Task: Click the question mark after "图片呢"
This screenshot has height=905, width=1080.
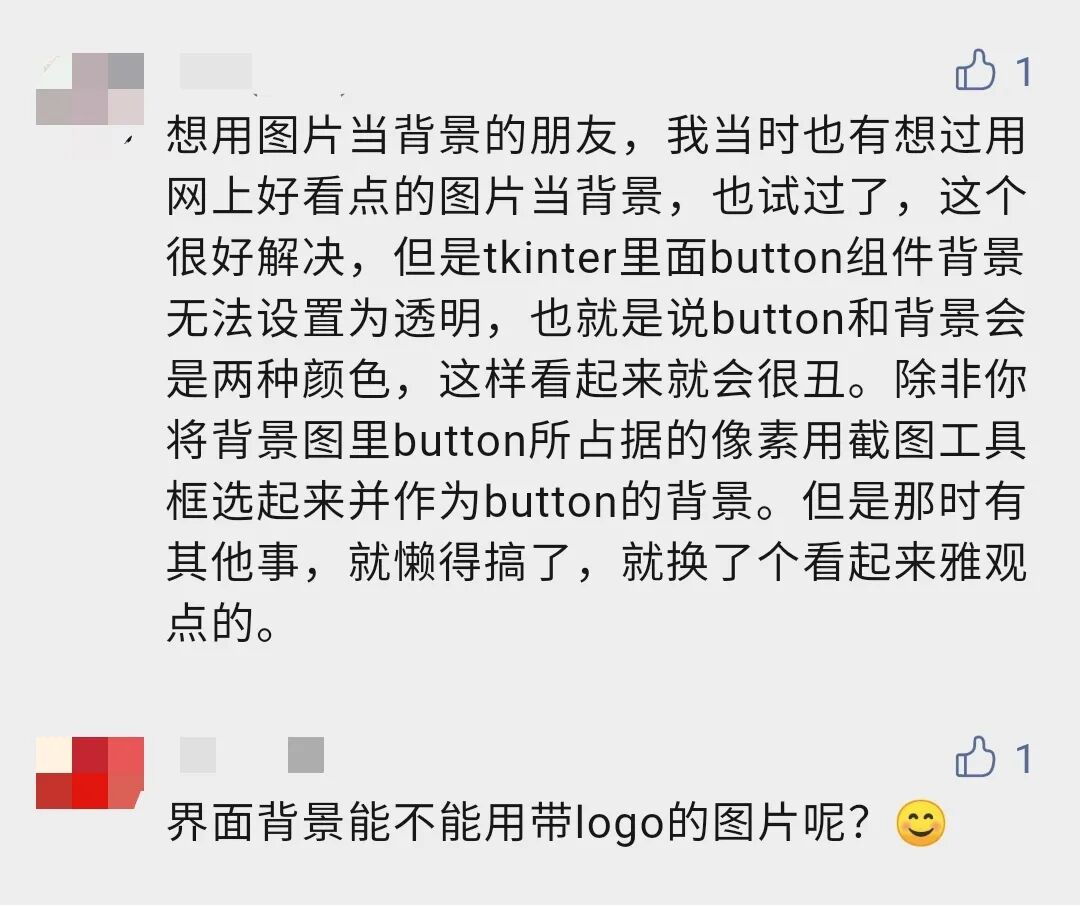Action: tap(859, 823)
